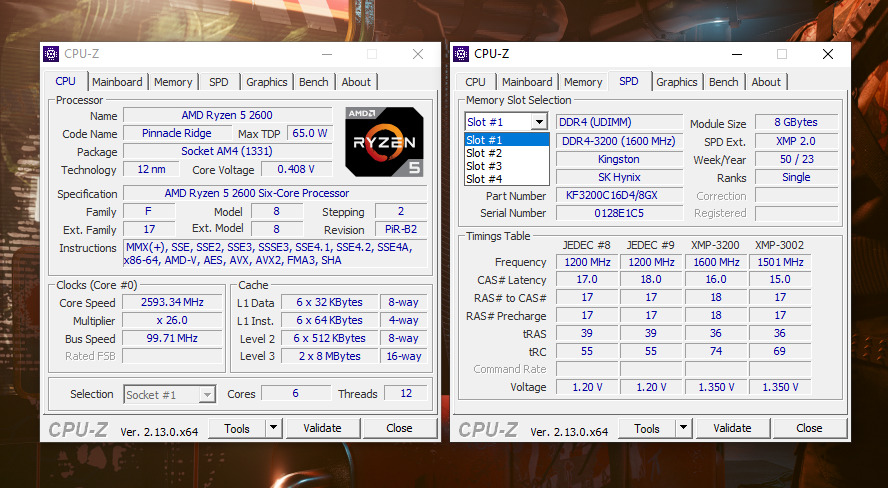Click the Level 3 cache value 2 x 8 MBytes
Viewport: 888px width, 488px height.
tap(330, 356)
